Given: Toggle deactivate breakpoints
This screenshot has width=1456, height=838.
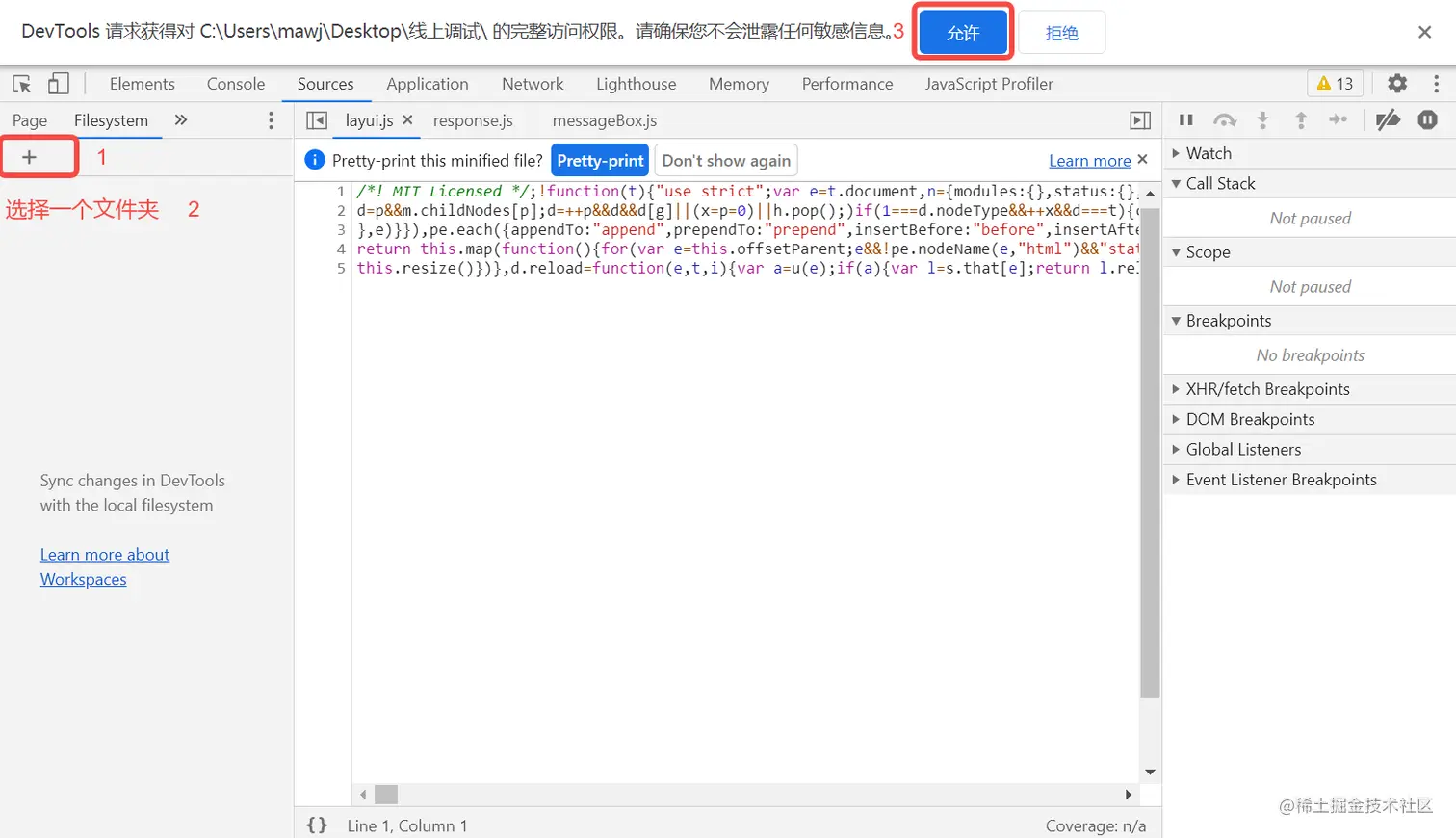Looking at the screenshot, I should (x=1388, y=120).
